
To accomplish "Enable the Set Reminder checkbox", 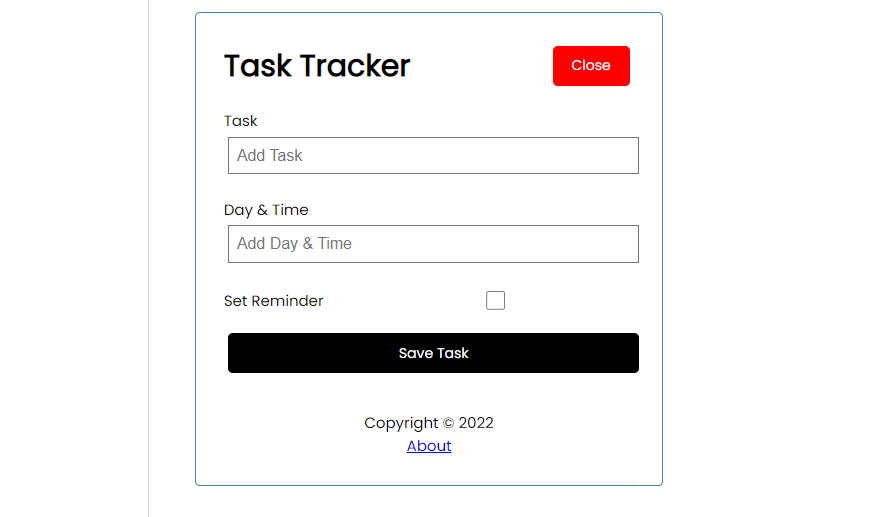I will (495, 300).
